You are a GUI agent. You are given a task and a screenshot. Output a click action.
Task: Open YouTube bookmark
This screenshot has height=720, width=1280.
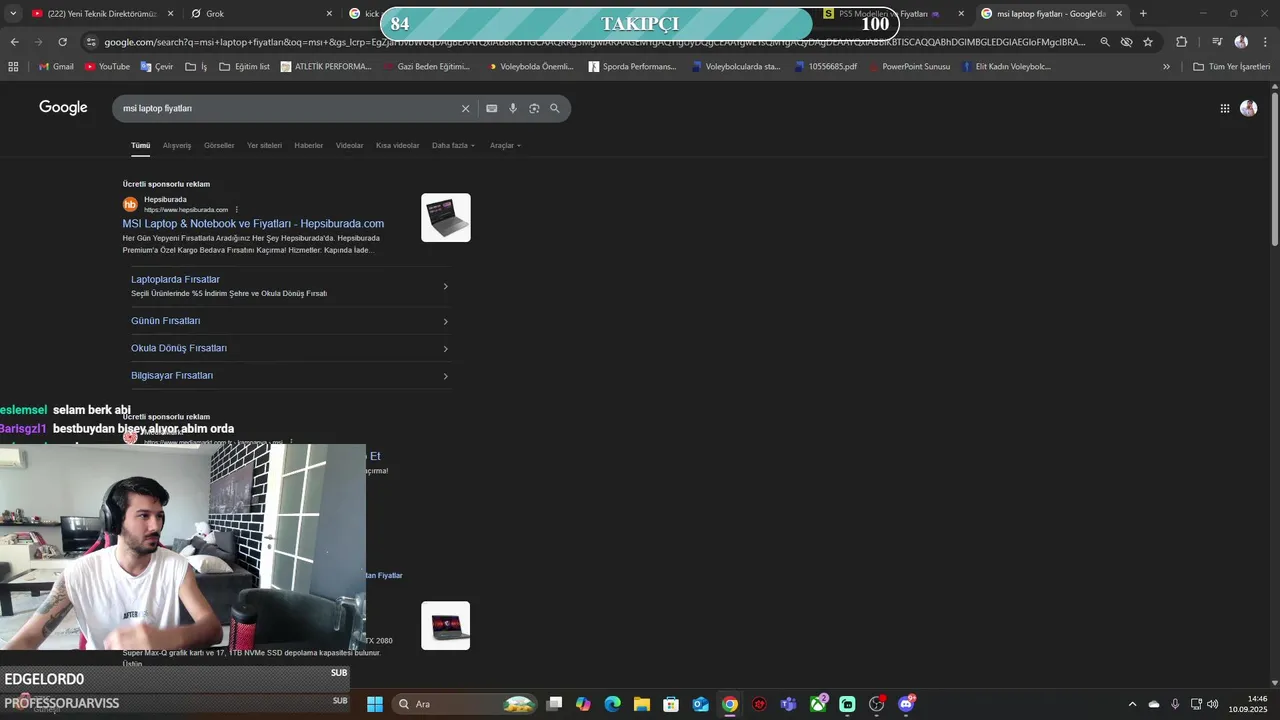pyautogui.click(x=107, y=66)
